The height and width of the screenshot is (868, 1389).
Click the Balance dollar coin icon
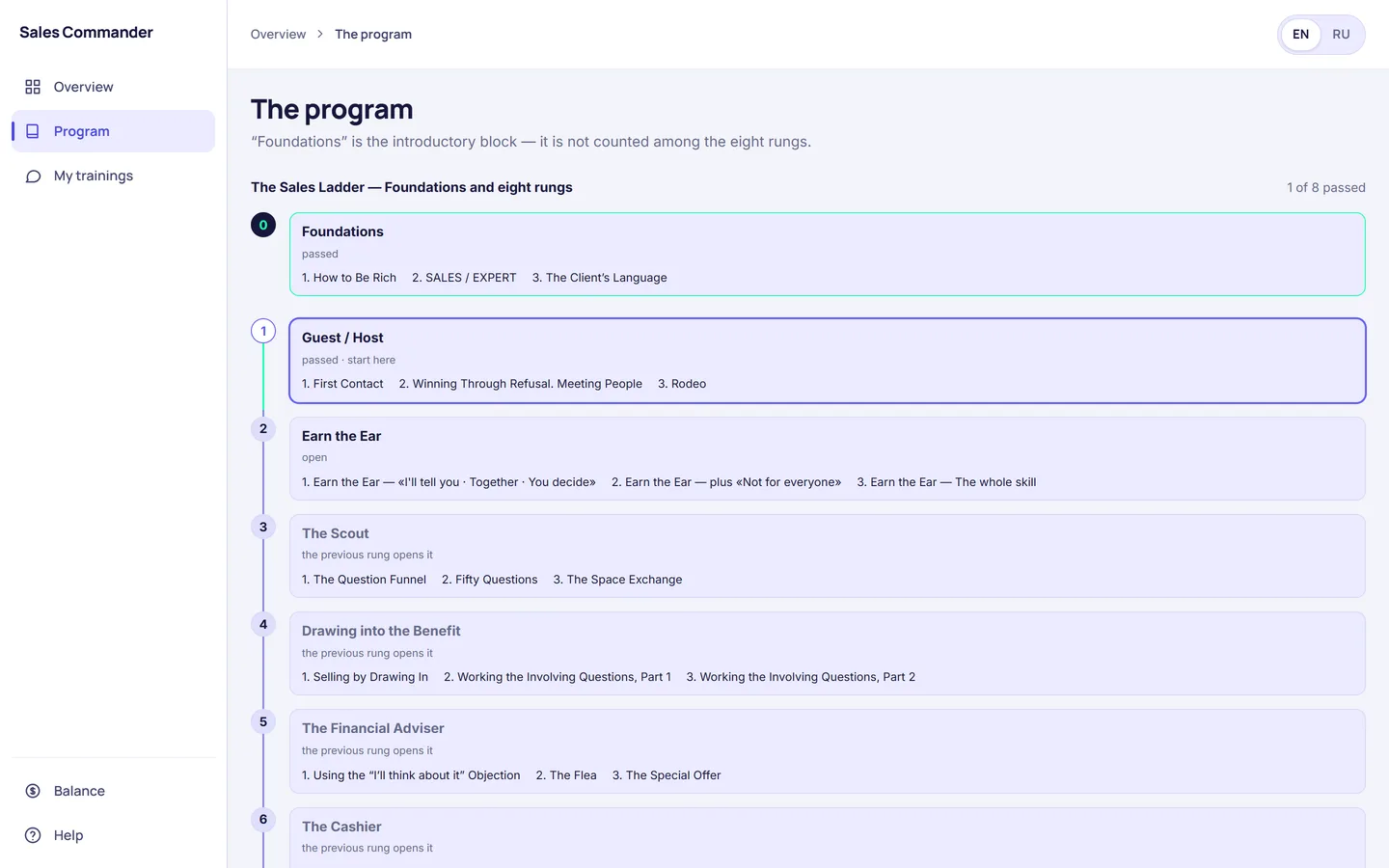[33, 791]
